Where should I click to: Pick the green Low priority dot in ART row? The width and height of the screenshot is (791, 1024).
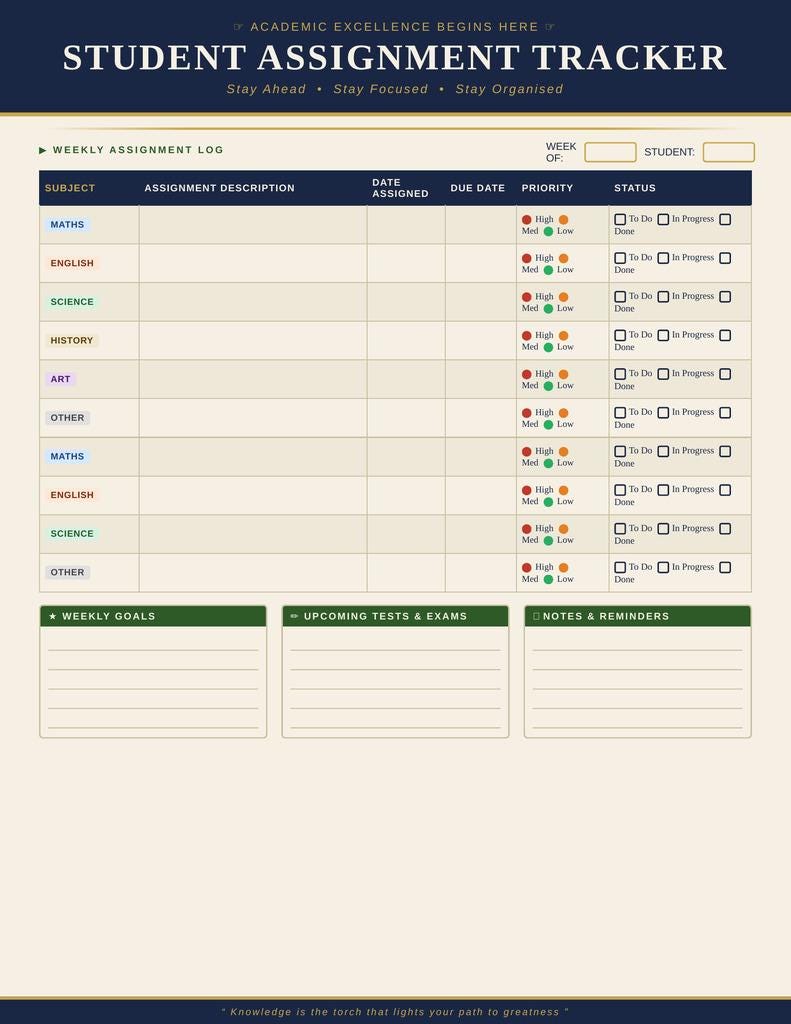coord(548,386)
